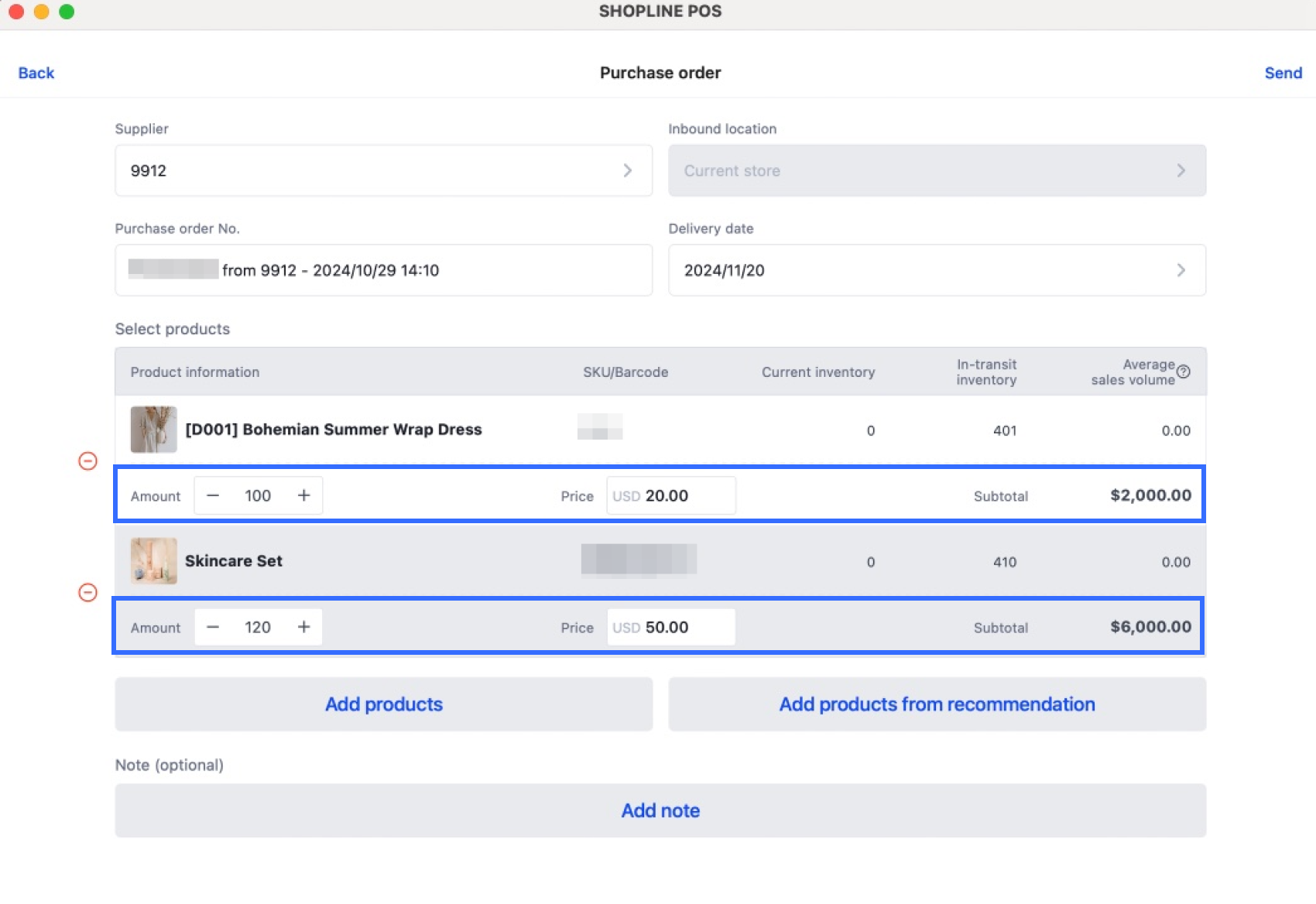Decrease the Skincare Set amount
Image resolution: width=1316 pixels, height=904 pixels.
tap(213, 628)
